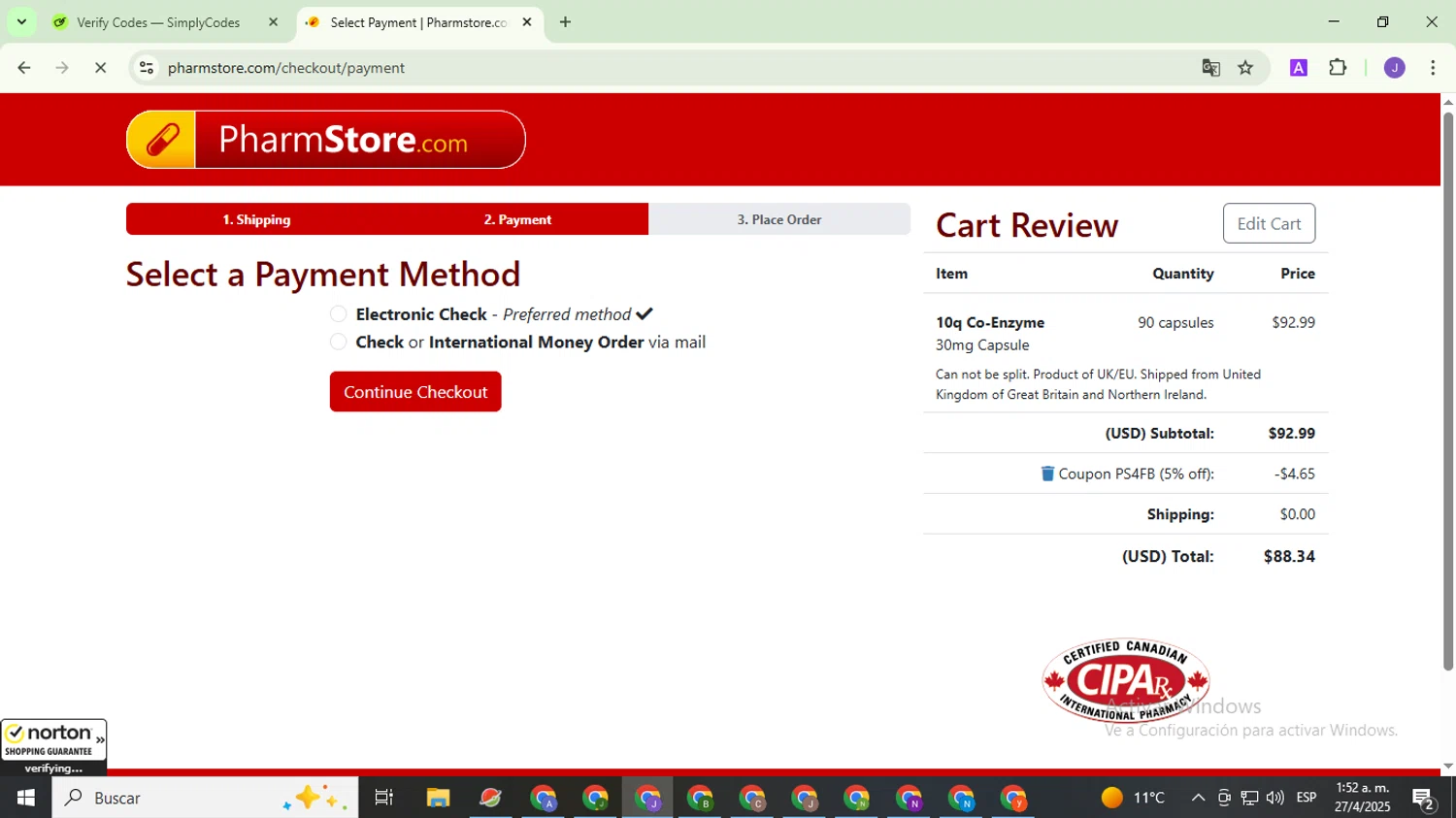The height and width of the screenshot is (818, 1456).
Task: Close the Verify Codes SimplyCodes tab
Action: [x=273, y=22]
